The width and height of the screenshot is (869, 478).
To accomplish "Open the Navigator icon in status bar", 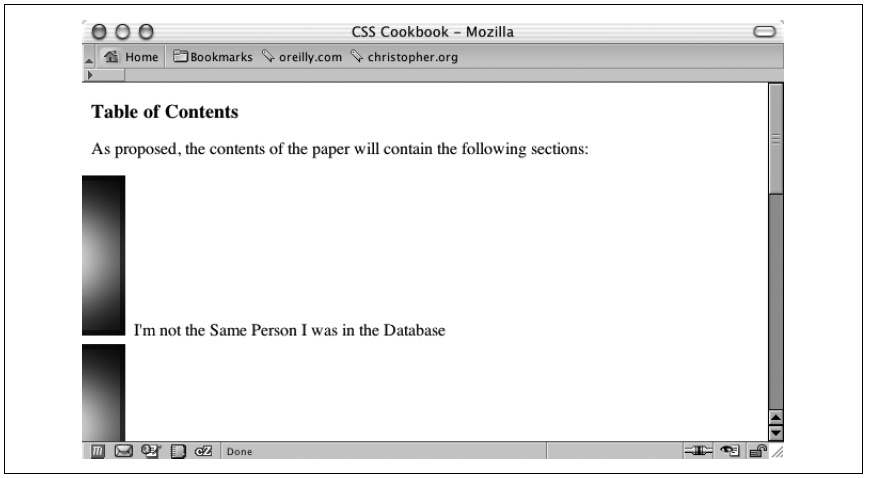I will [x=98, y=451].
